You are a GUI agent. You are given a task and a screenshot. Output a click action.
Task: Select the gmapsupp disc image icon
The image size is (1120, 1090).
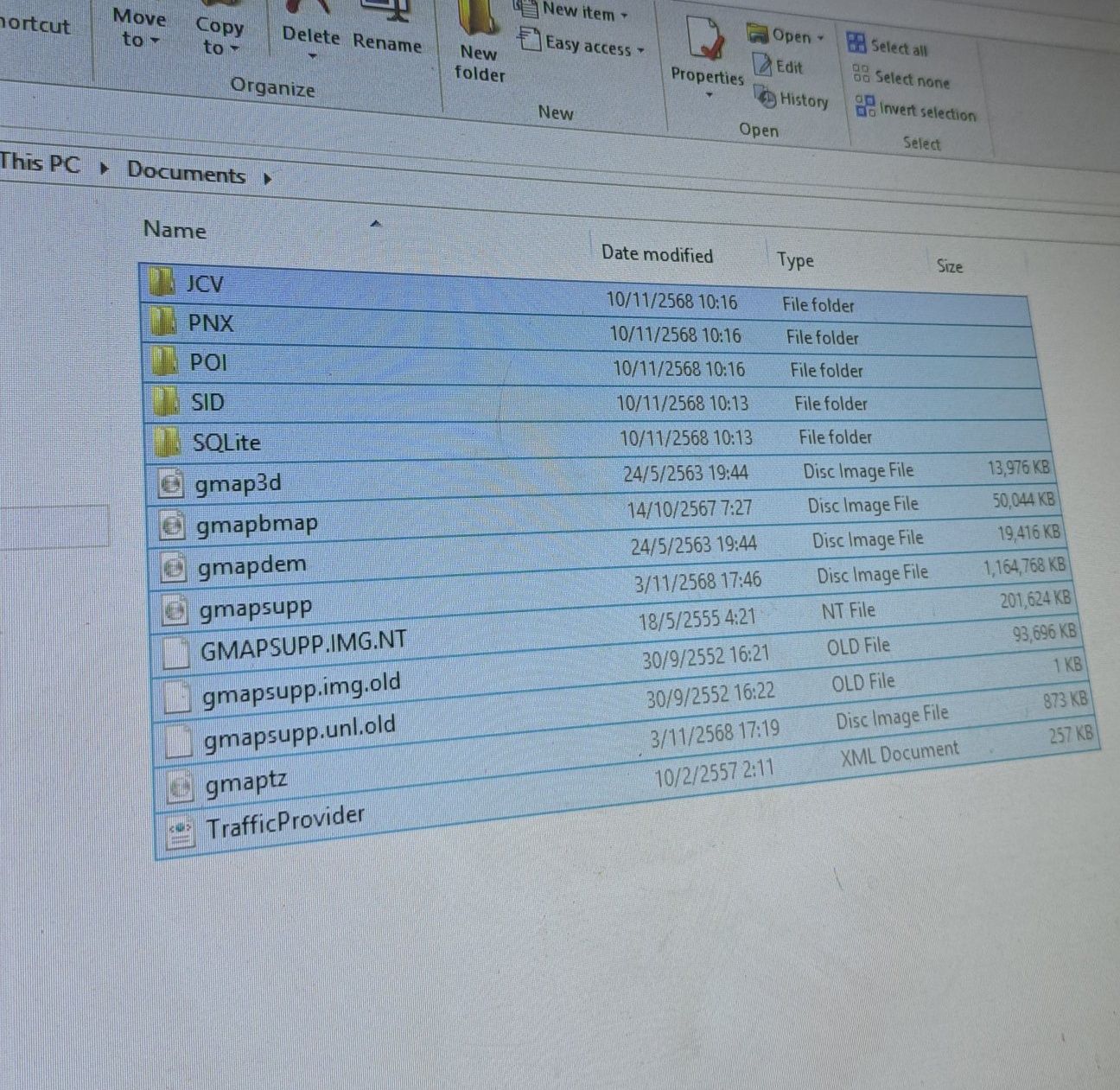pos(175,610)
